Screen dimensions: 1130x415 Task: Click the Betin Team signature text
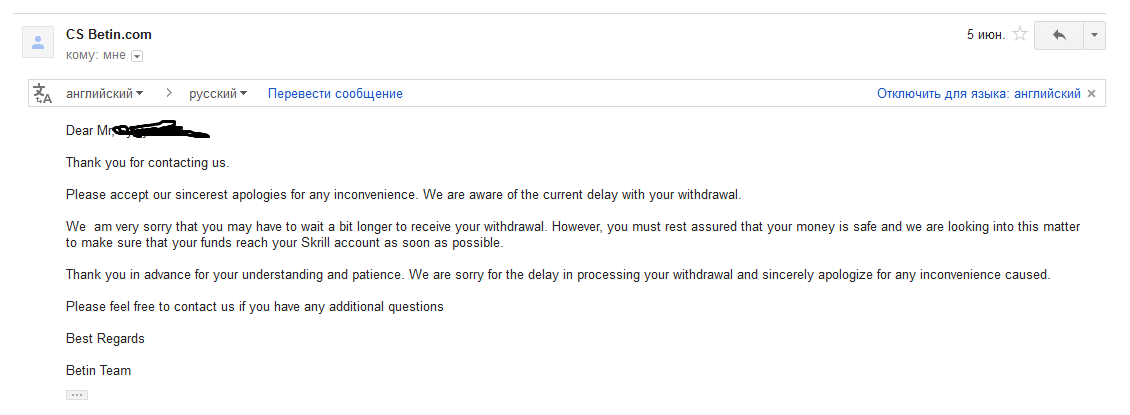pyautogui.click(x=98, y=370)
